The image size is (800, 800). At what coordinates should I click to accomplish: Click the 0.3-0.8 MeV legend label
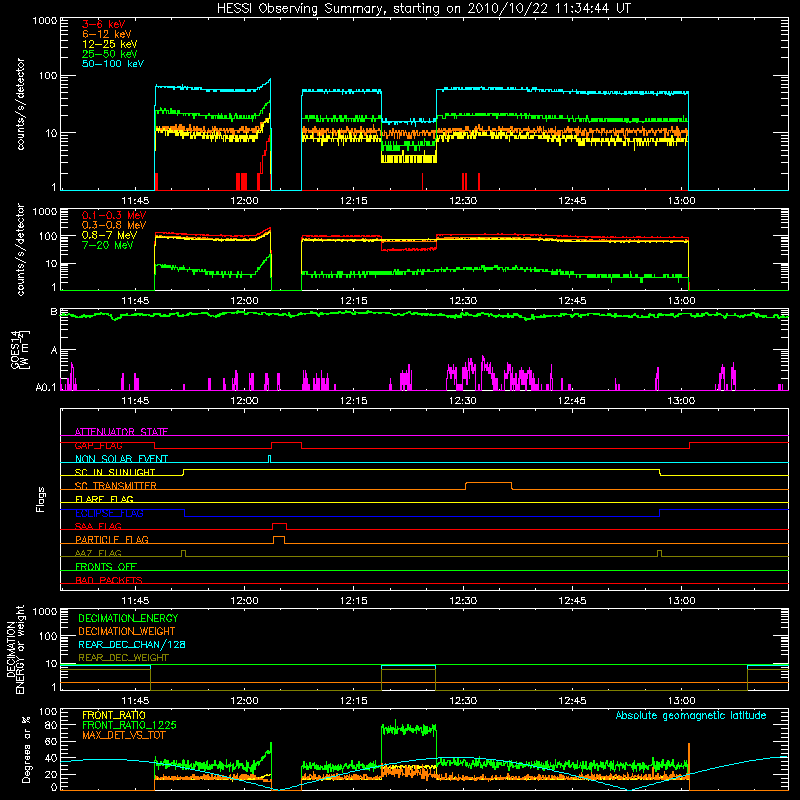114,225
